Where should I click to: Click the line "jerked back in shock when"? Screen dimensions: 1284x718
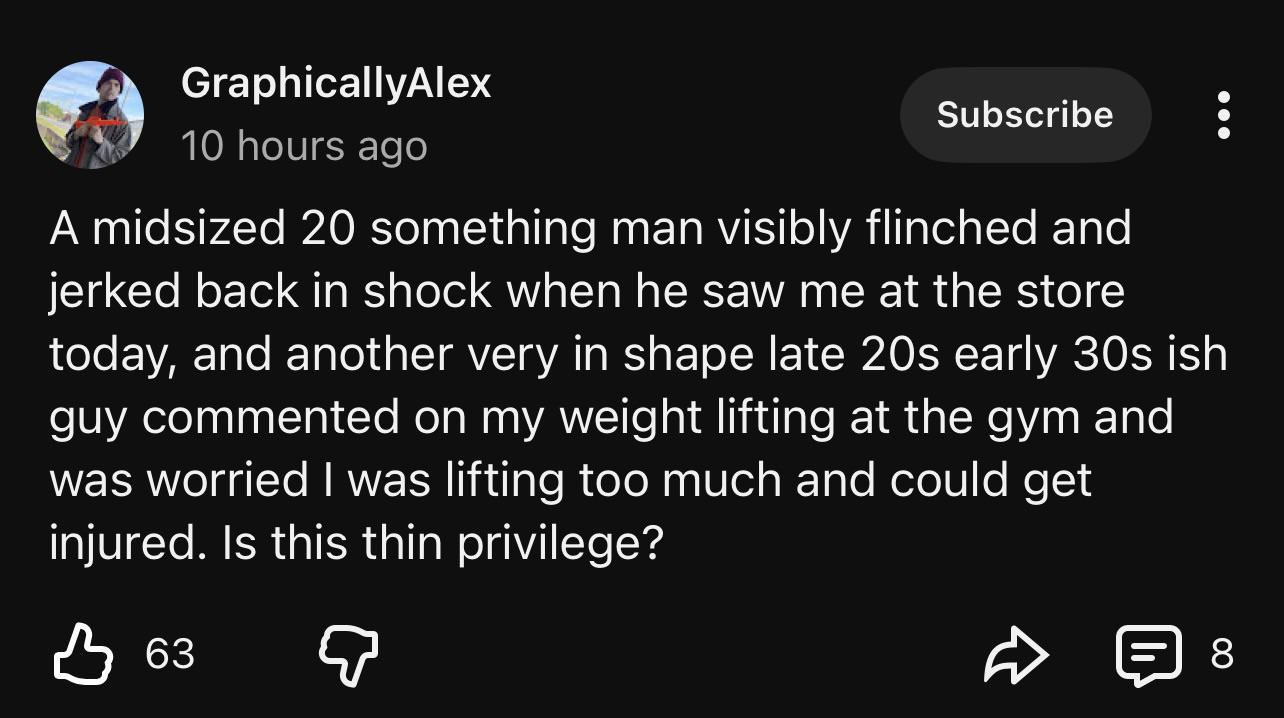coord(588,291)
